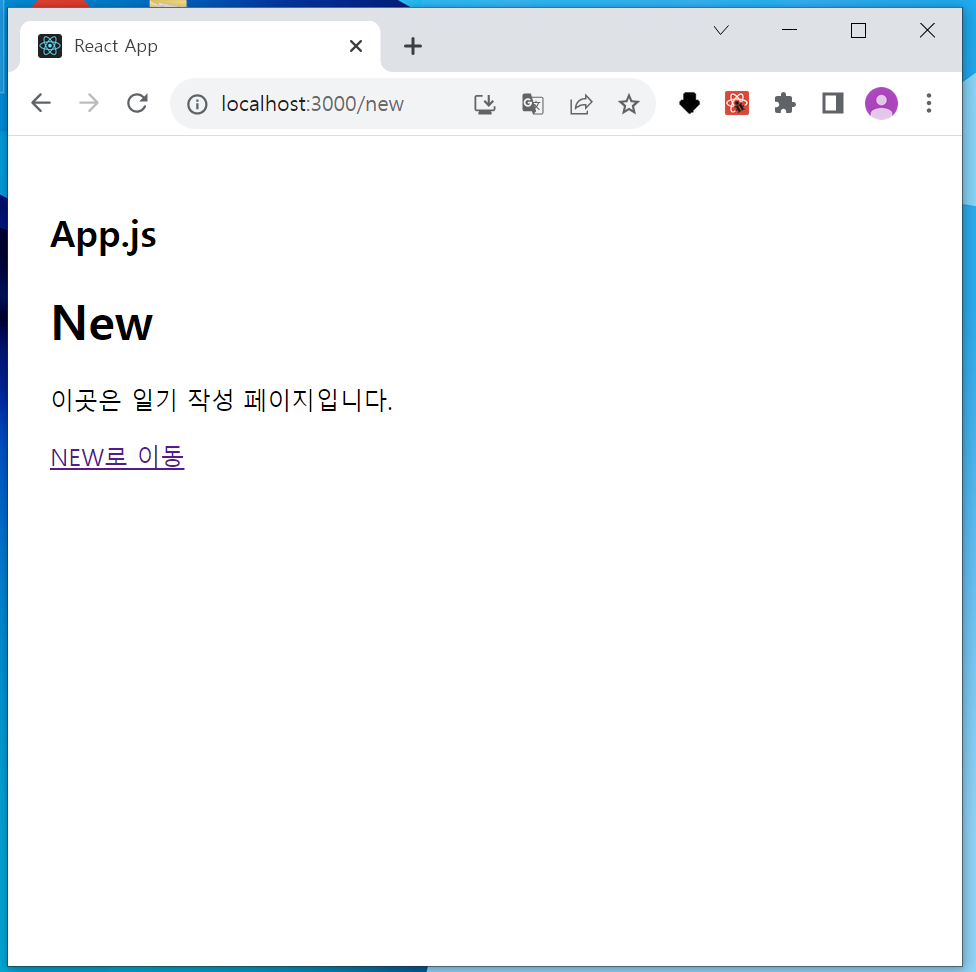Open the React Developer Tools extension
The height and width of the screenshot is (972, 976).
point(737,103)
